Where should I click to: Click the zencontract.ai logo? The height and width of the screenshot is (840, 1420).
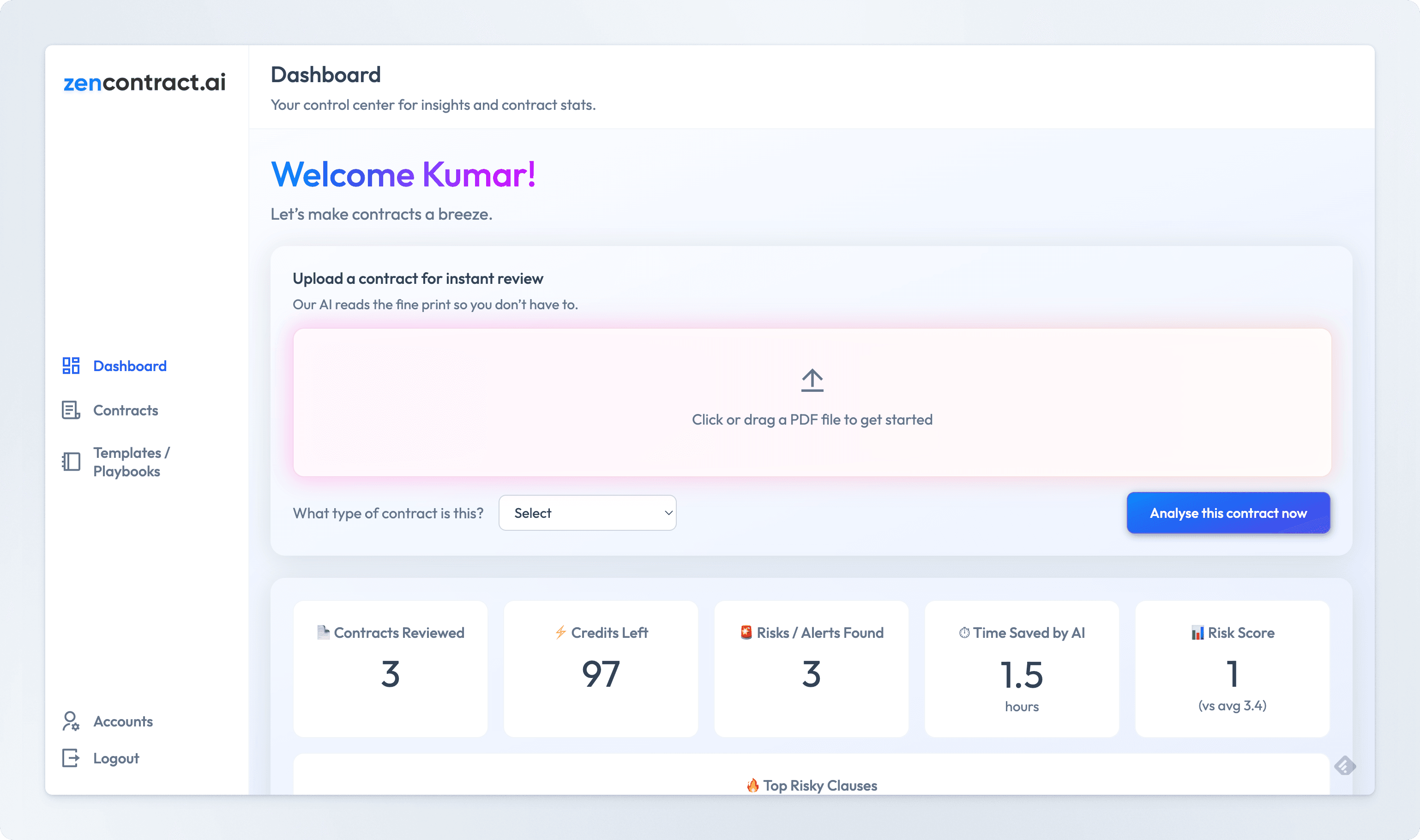(x=144, y=83)
